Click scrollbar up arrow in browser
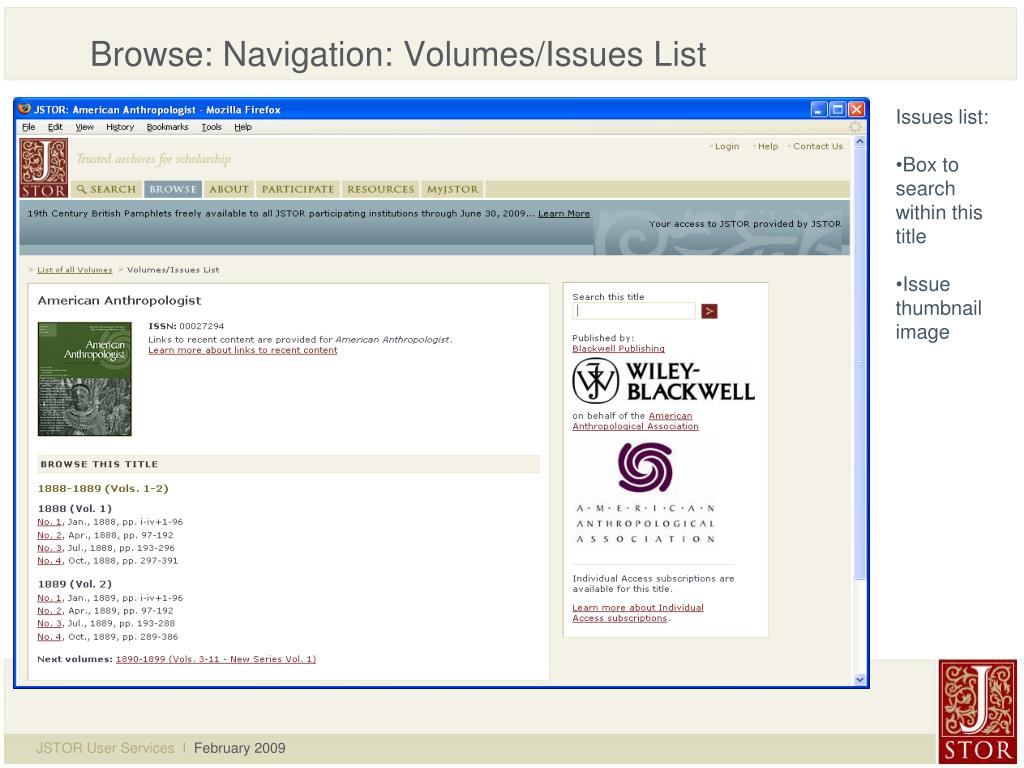This screenshot has width=1024, height=768. tap(859, 142)
